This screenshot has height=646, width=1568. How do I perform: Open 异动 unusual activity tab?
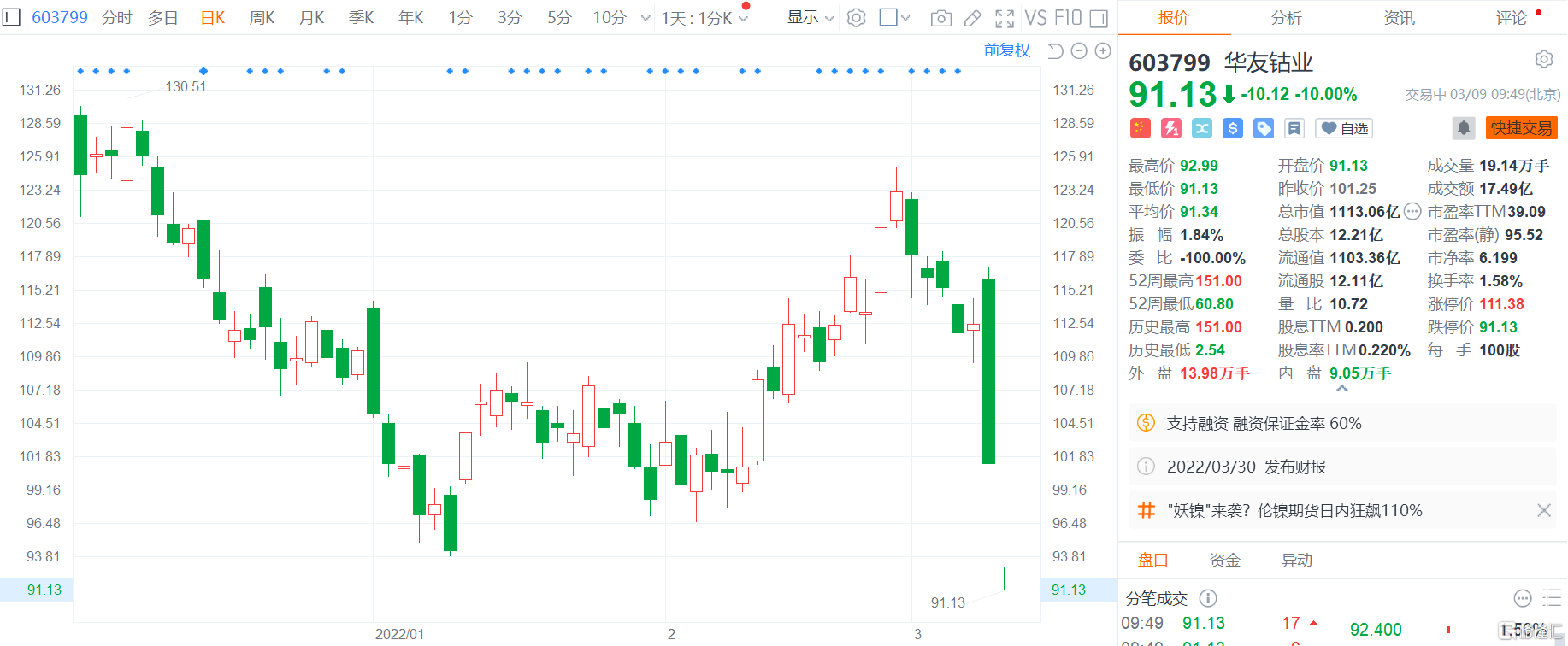[1296, 561]
